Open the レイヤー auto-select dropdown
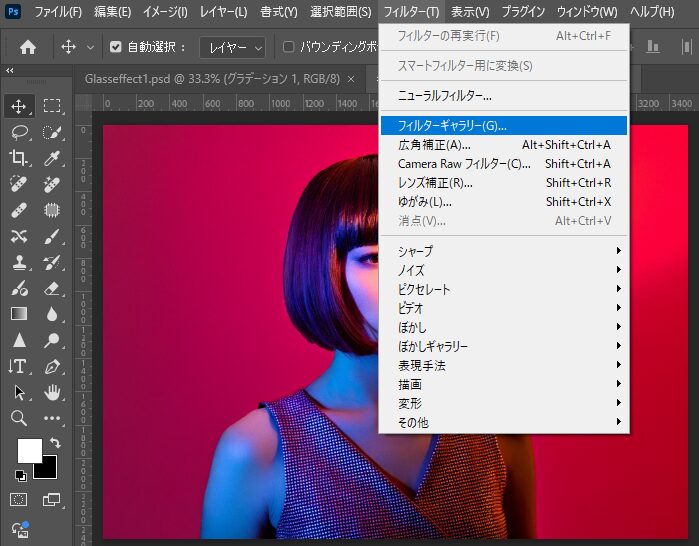The width and height of the screenshot is (699, 546). coord(233,47)
